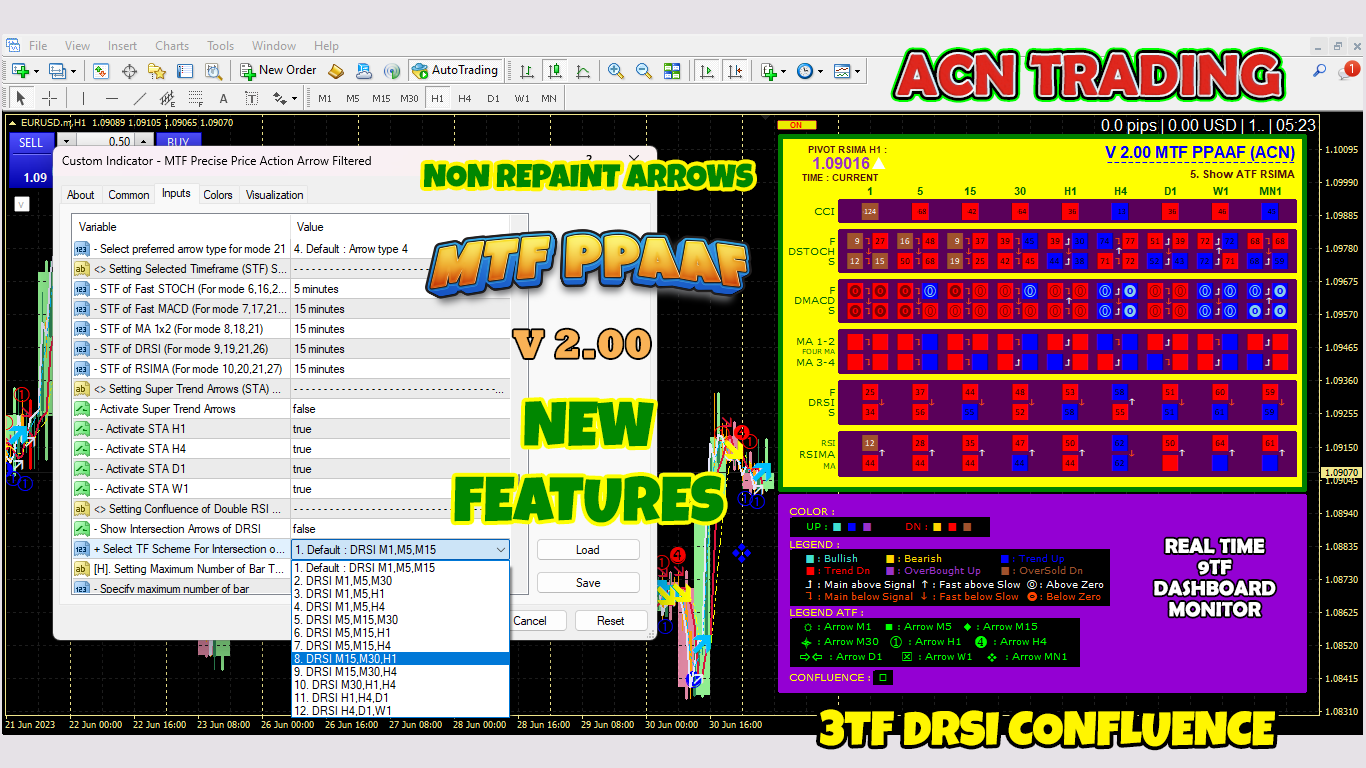Screen dimensions: 1366x768
Task: Expand the Arrows objects dropdown
Action: pyautogui.click(x=295, y=99)
